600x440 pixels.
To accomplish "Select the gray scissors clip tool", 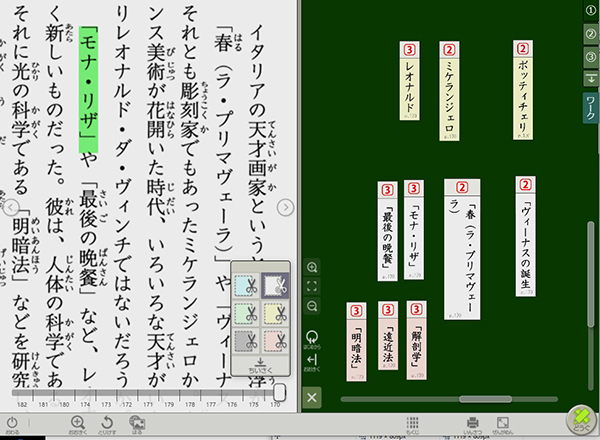I will (246, 341).
